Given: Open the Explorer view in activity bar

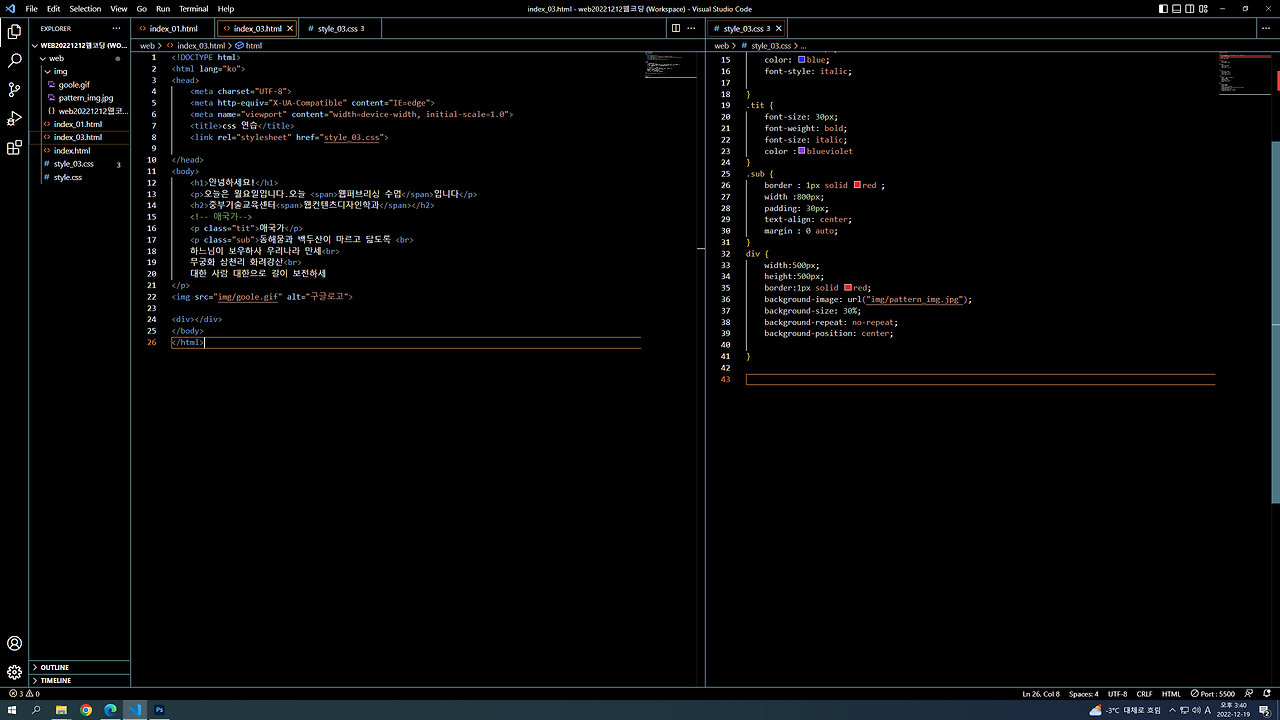Looking at the screenshot, I should click(14, 32).
